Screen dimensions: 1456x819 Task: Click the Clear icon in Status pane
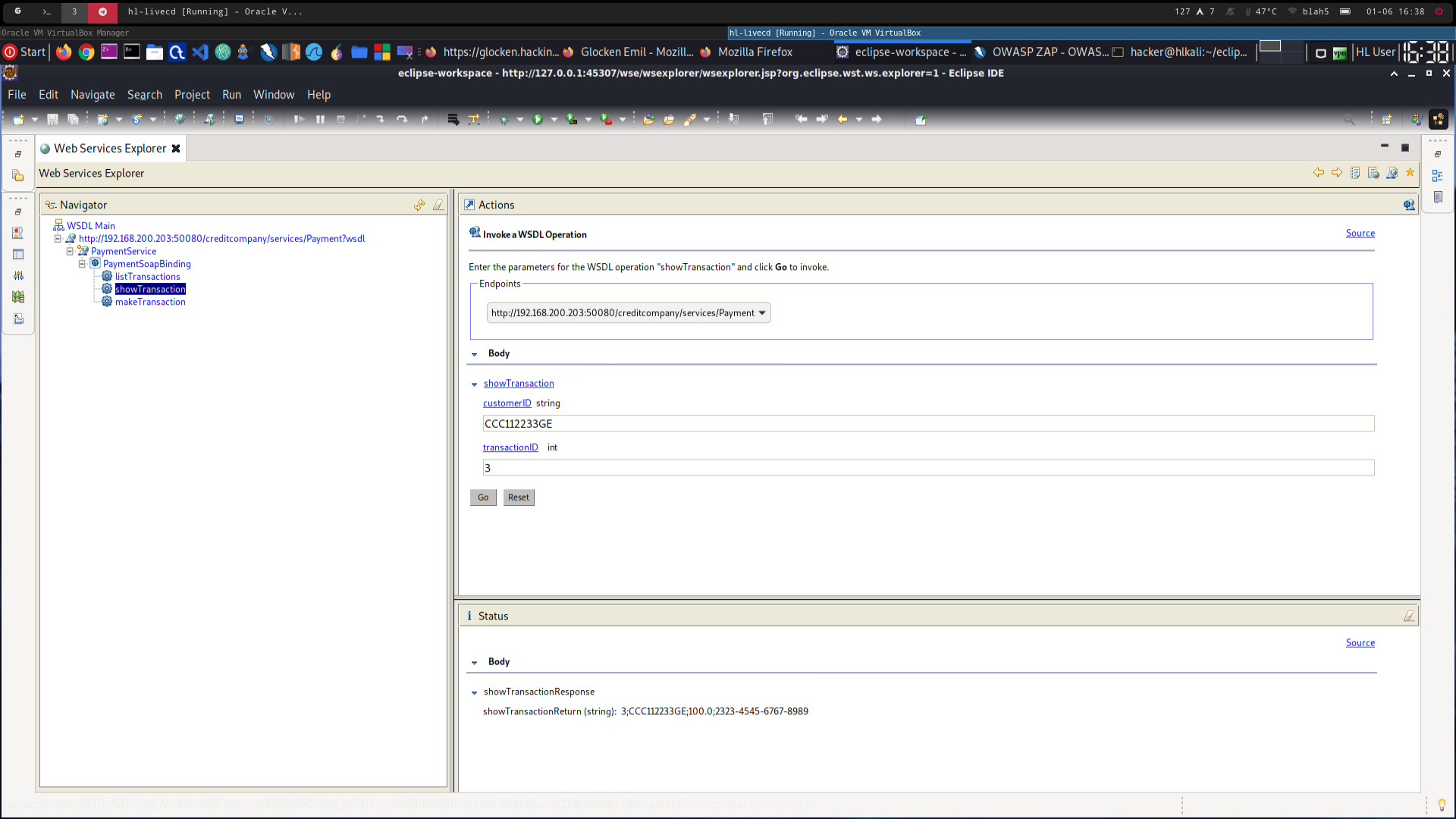pos(1408,617)
